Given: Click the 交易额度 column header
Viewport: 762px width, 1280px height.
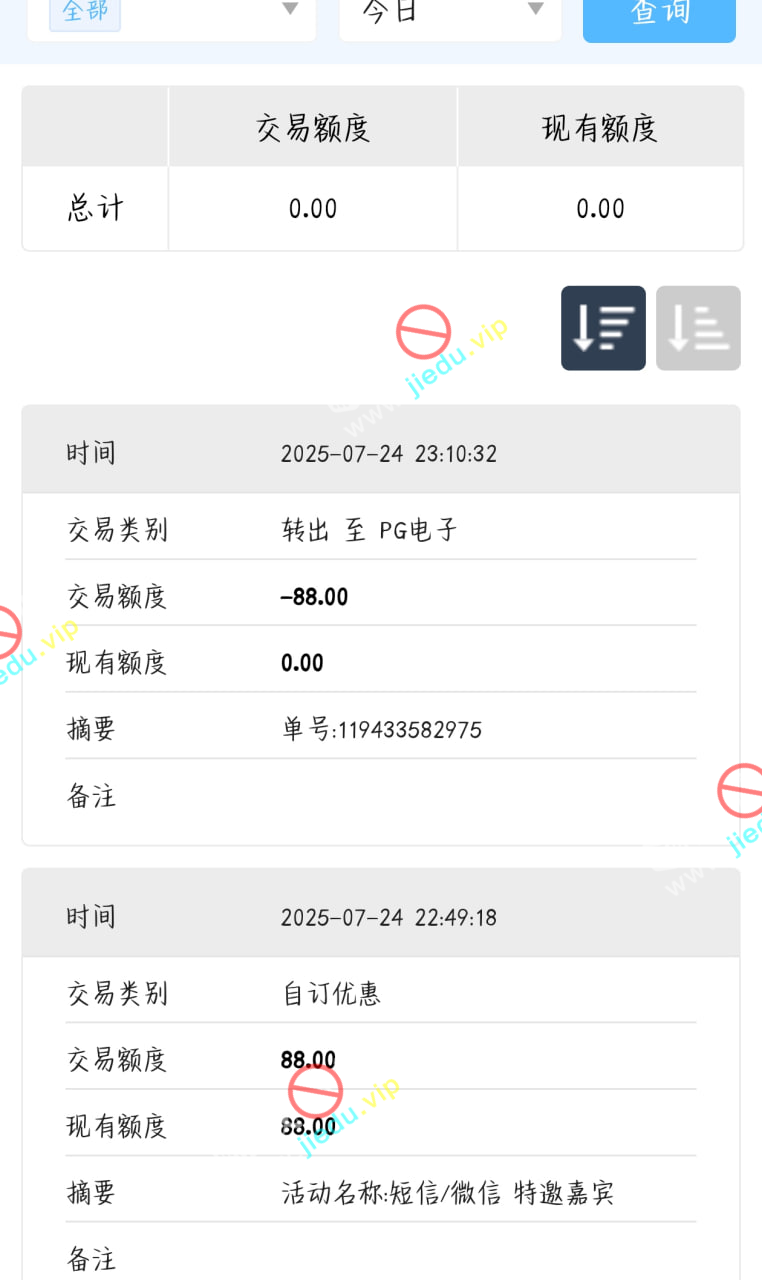Looking at the screenshot, I should pyautogui.click(x=313, y=128).
